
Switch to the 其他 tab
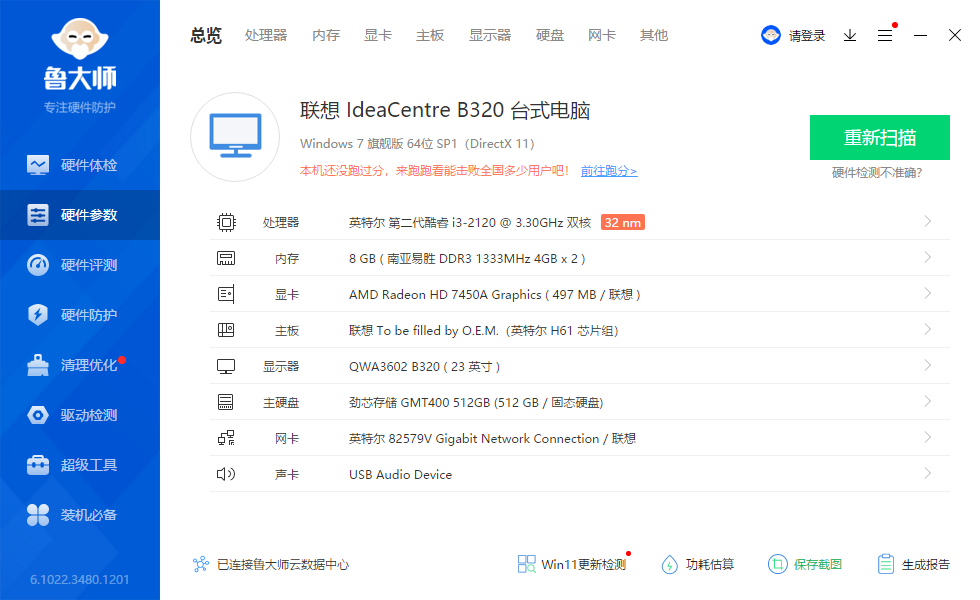pos(654,36)
